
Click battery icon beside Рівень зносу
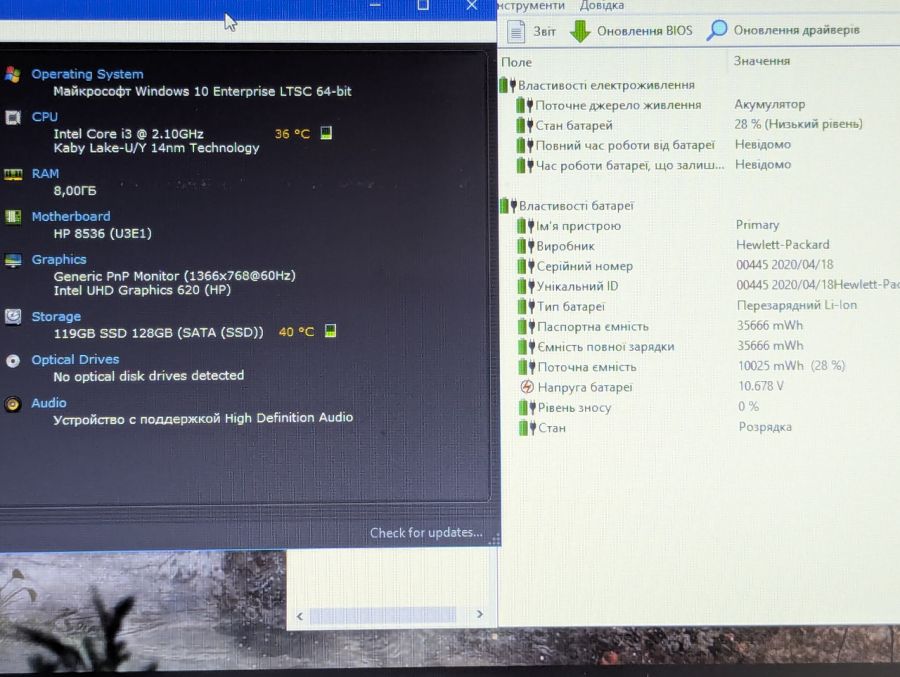pos(527,407)
